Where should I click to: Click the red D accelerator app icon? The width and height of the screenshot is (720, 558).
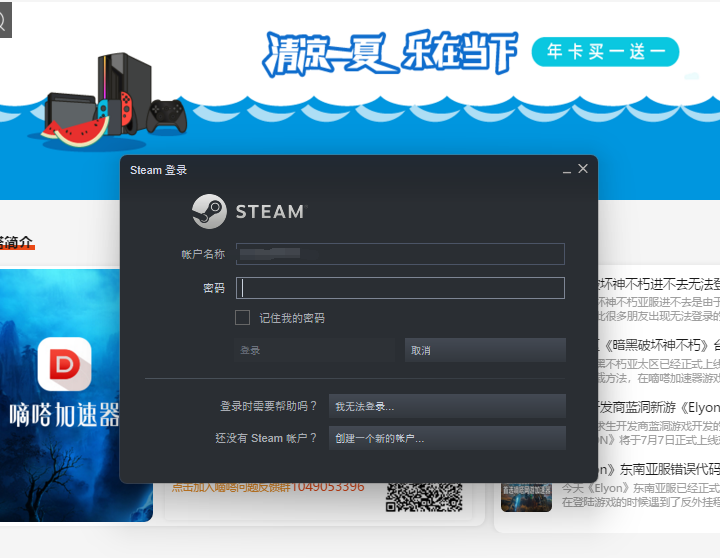coord(64,364)
